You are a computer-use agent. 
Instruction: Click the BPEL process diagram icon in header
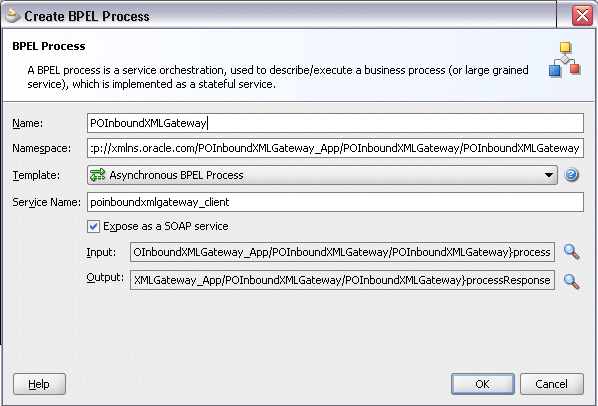pyautogui.click(x=564, y=59)
